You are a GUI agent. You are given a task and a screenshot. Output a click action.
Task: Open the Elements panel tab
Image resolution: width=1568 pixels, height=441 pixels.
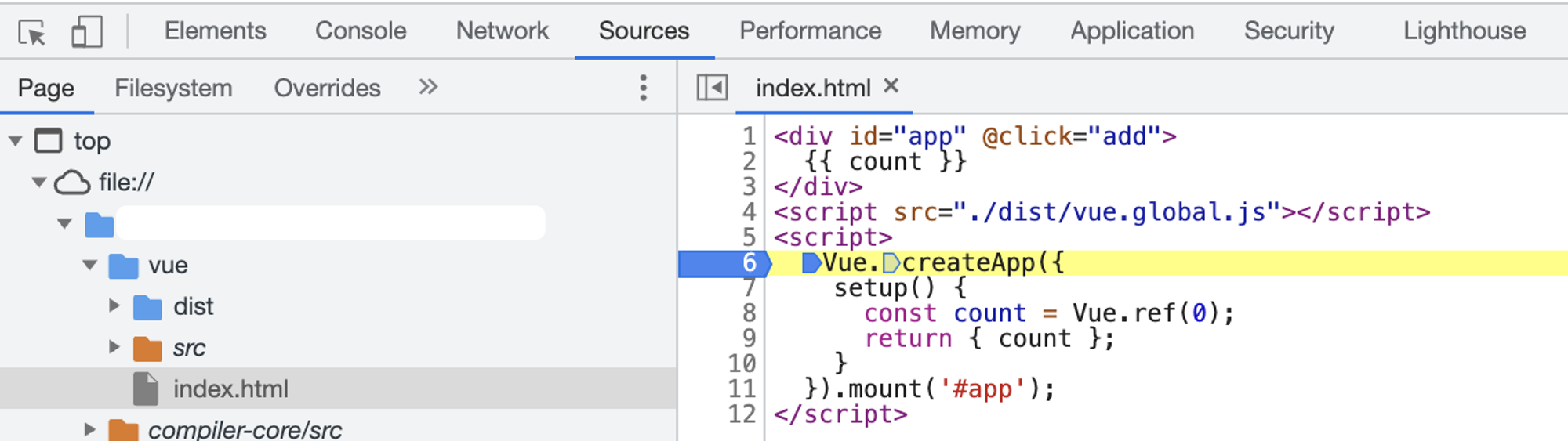pos(215,31)
